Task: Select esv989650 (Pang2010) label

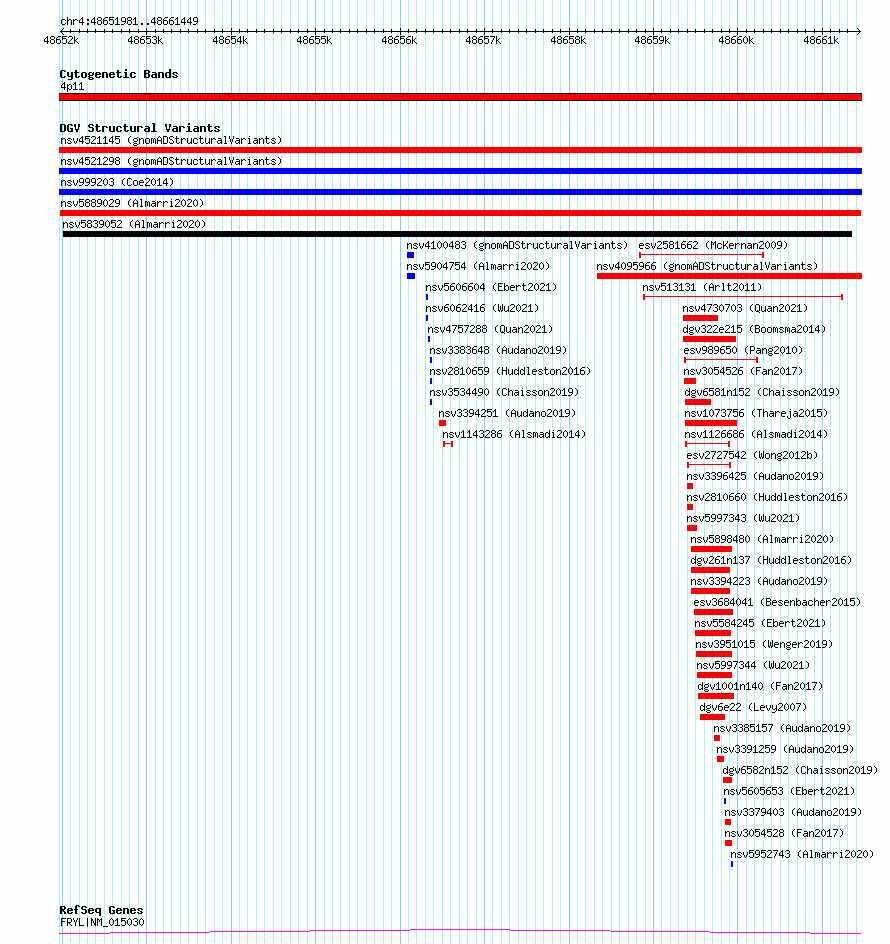Action: 743,351
